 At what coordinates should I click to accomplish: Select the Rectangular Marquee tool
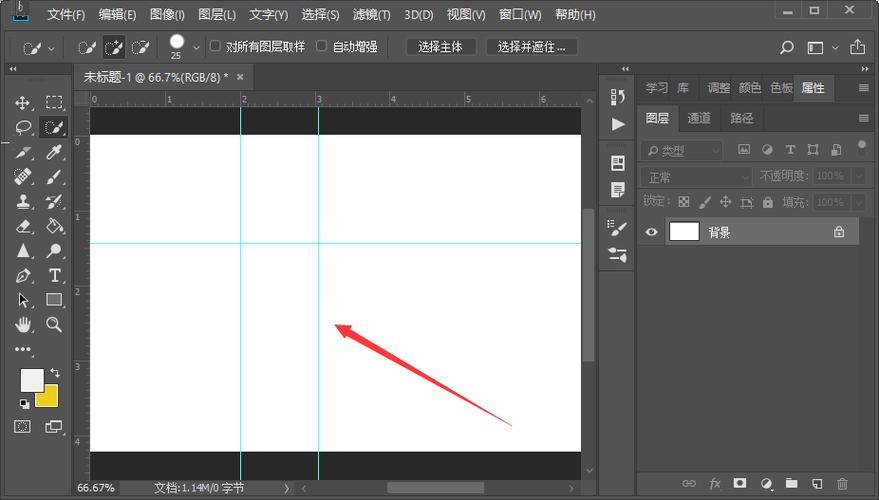[54, 102]
